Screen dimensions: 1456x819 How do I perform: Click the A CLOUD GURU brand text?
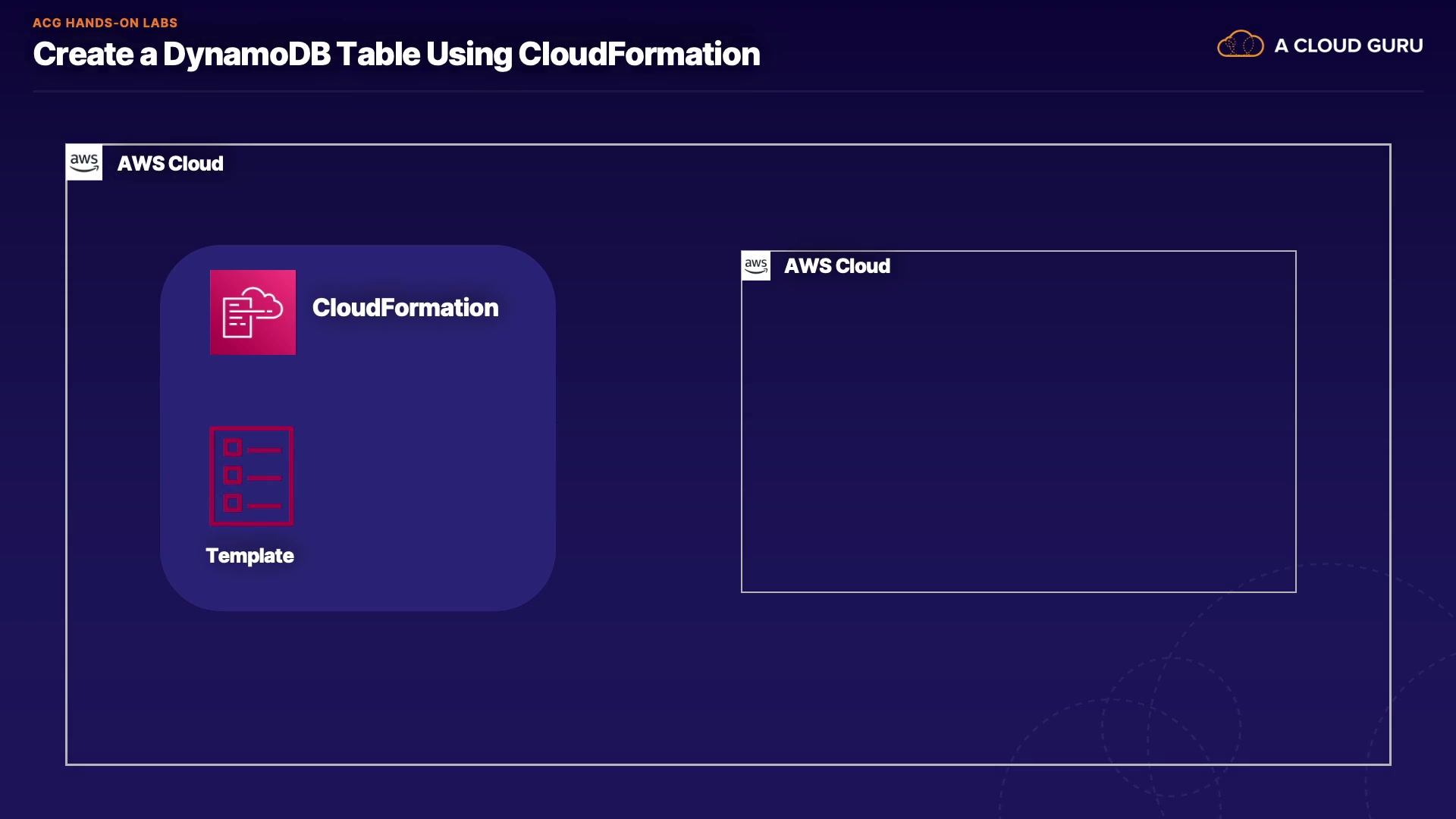pos(1348,45)
